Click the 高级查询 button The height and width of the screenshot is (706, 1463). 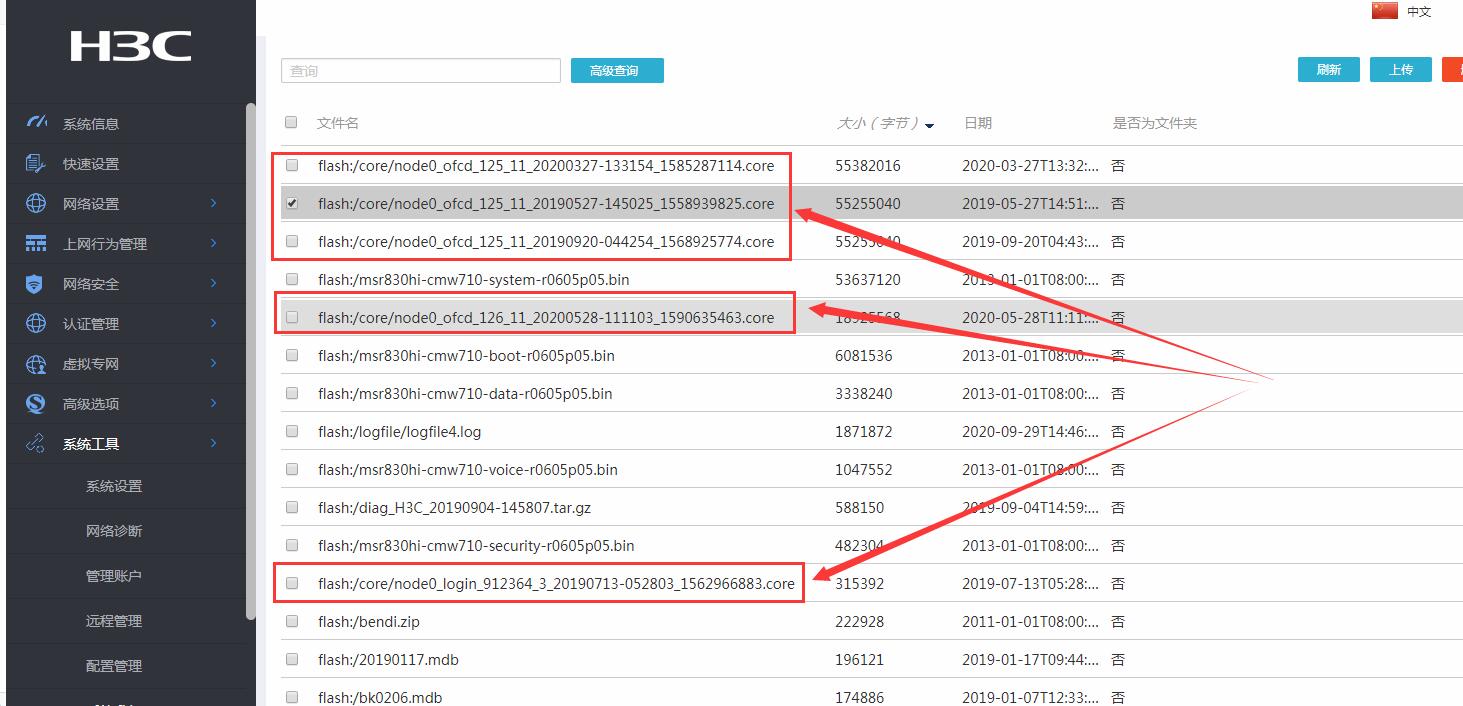pos(617,71)
